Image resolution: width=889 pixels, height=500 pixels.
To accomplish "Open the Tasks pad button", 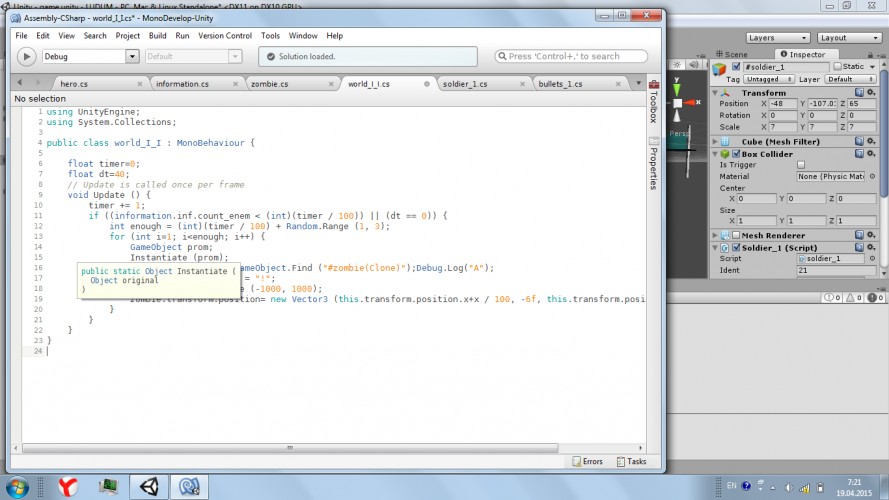I will 632,461.
